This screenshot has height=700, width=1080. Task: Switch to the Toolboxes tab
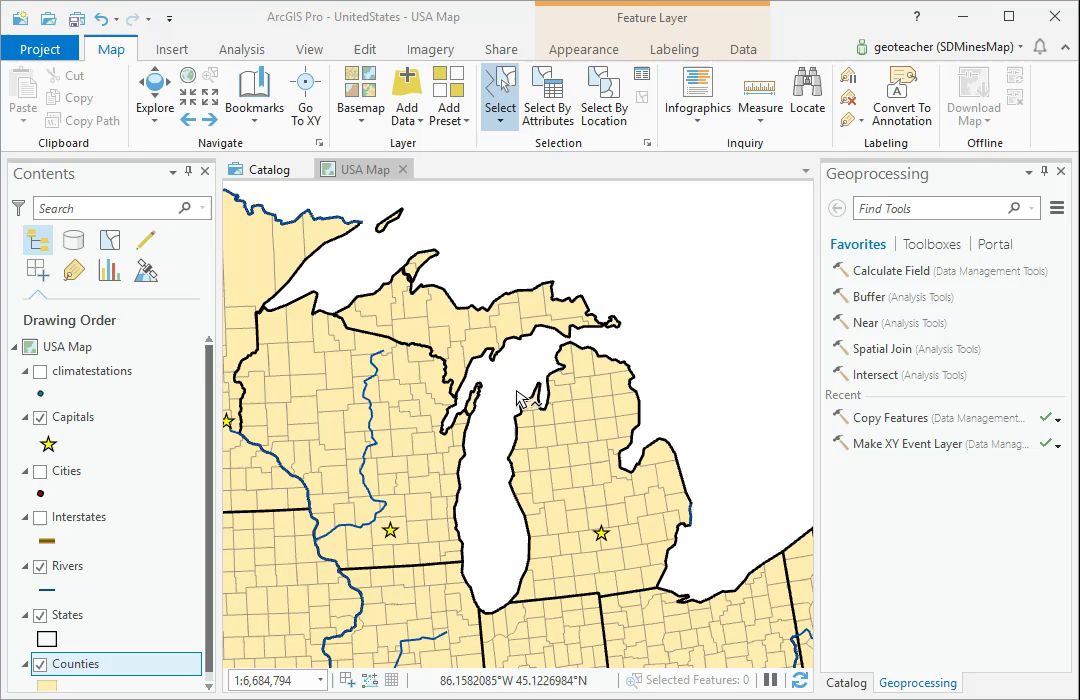[x=931, y=244]
